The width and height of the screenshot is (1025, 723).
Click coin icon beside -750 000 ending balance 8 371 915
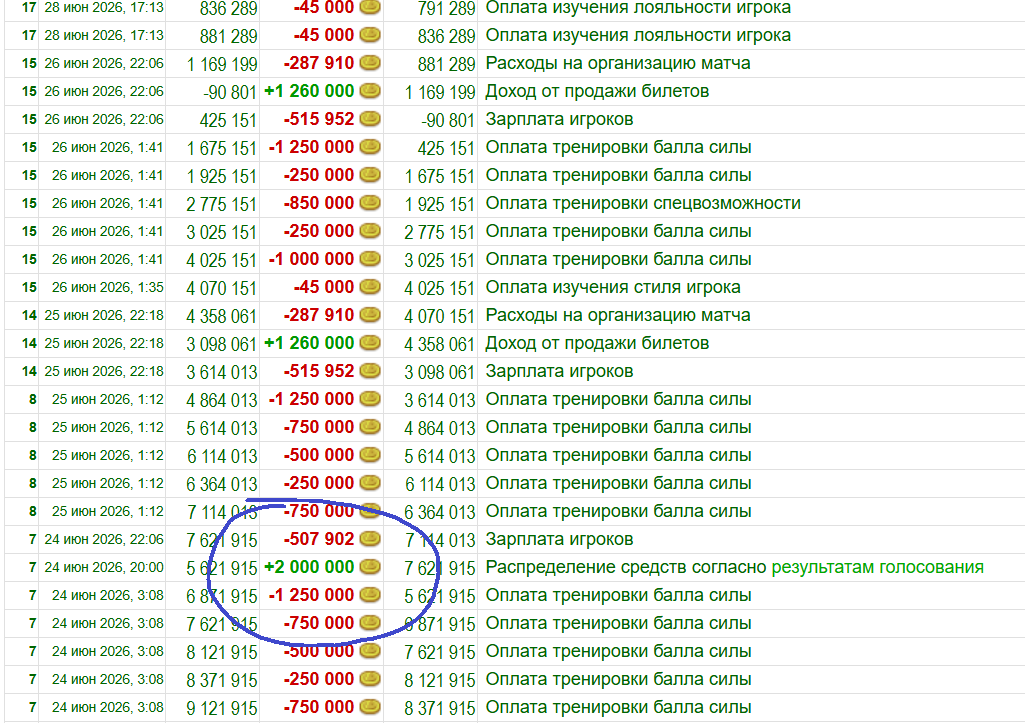tap(370, 707)
